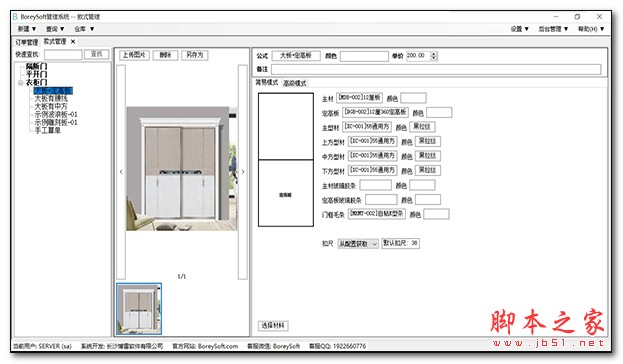The image size is (623, 364).
Task: Click the 主材玻璃胶条 material field
Action: [x=375, y=185]
